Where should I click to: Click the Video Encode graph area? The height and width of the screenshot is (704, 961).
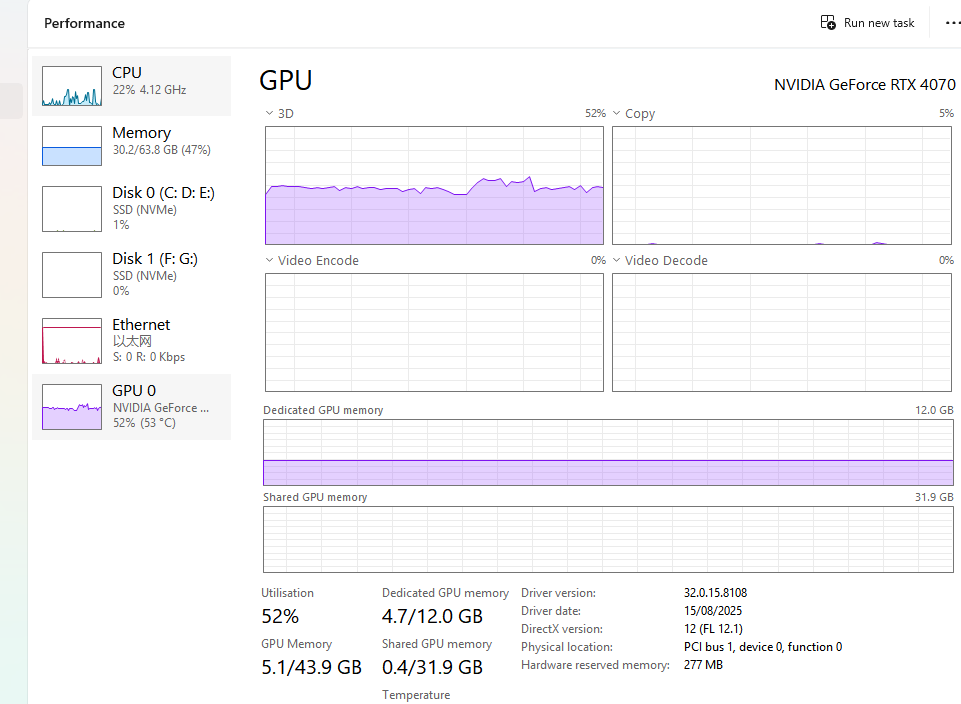pos(434,332)
